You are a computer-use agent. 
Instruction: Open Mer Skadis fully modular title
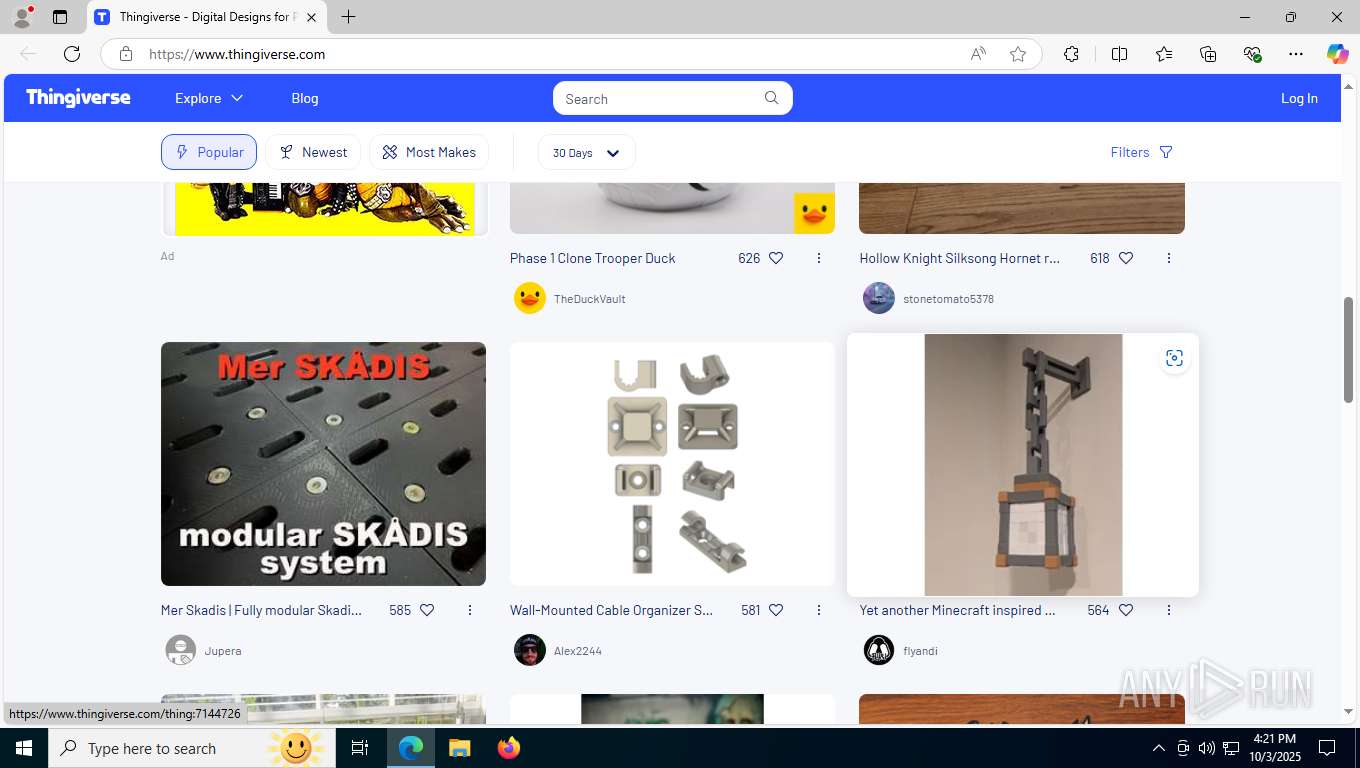[262, 610]
